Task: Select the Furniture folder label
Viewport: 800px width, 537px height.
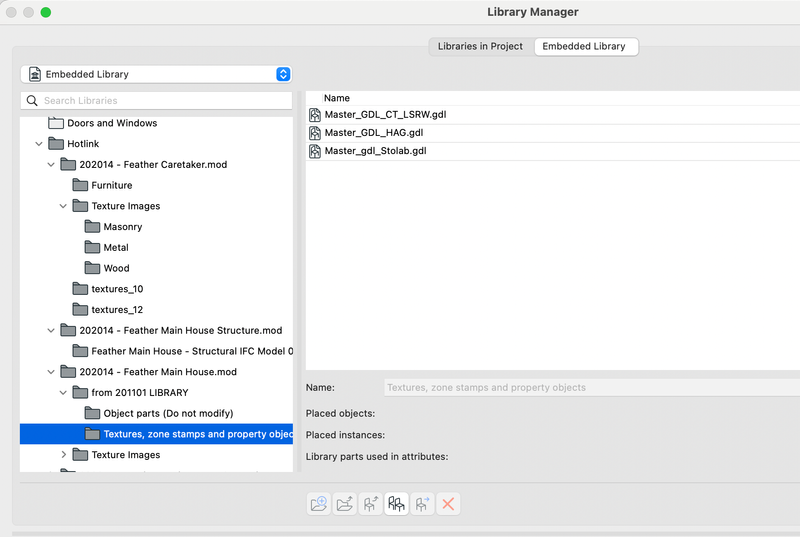Action: pyautogui.click(x=112, y=185)
